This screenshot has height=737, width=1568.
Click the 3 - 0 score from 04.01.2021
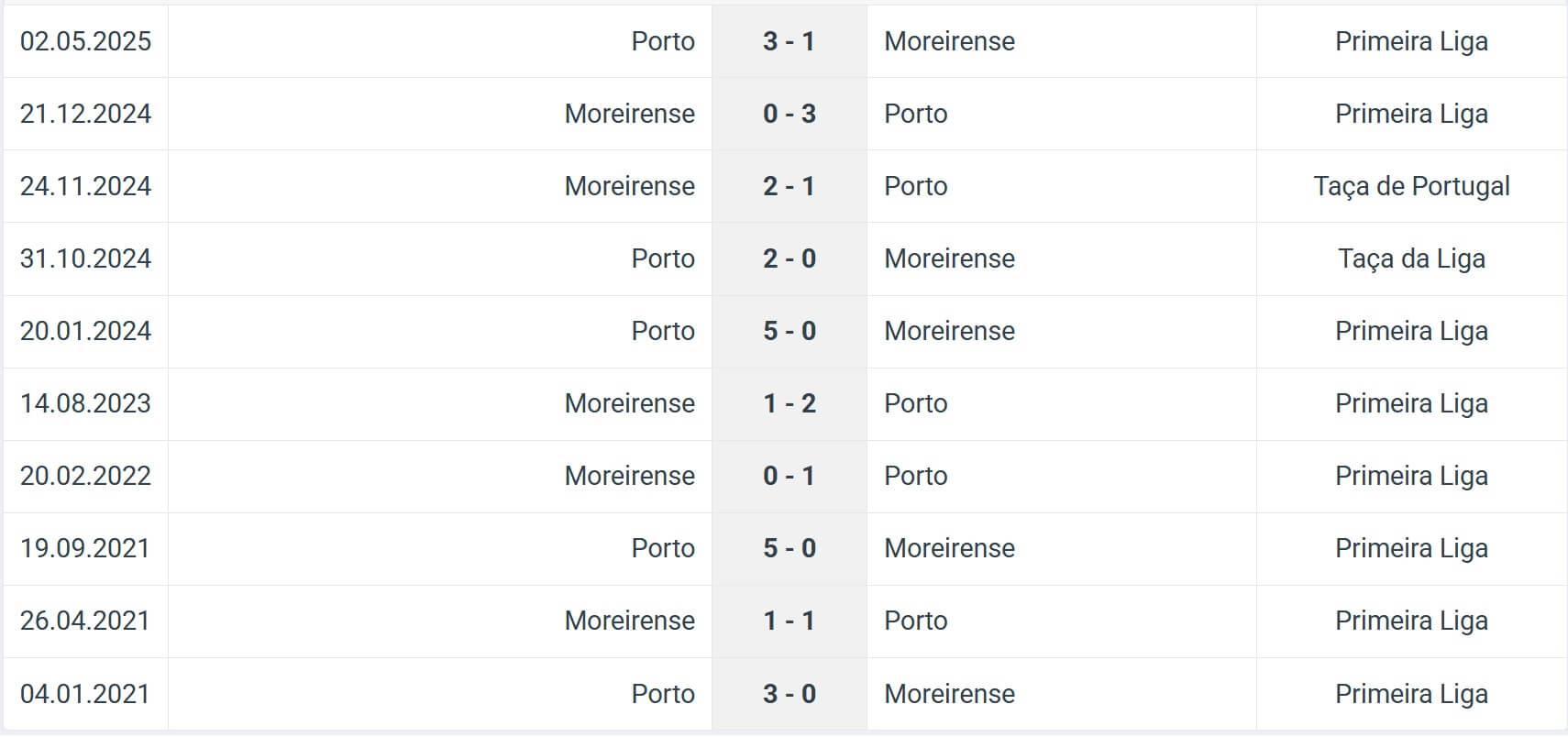(789, 694)
